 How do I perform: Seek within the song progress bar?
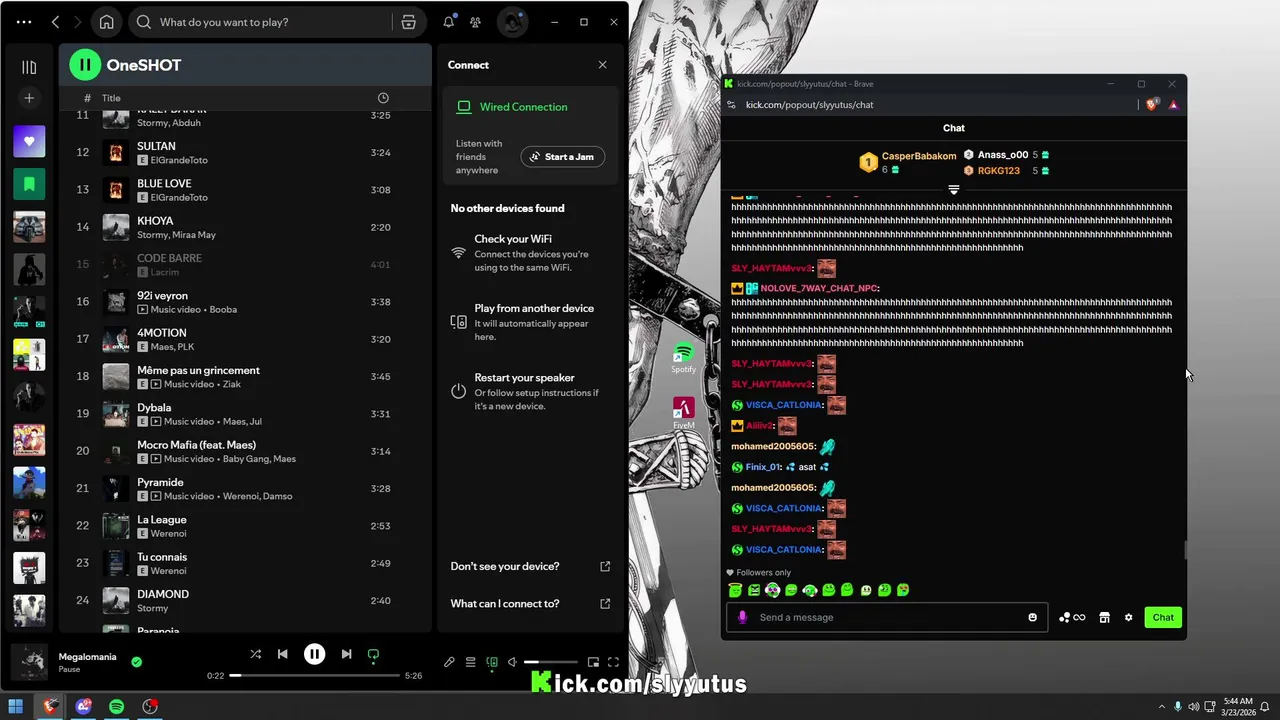point(314,676)
